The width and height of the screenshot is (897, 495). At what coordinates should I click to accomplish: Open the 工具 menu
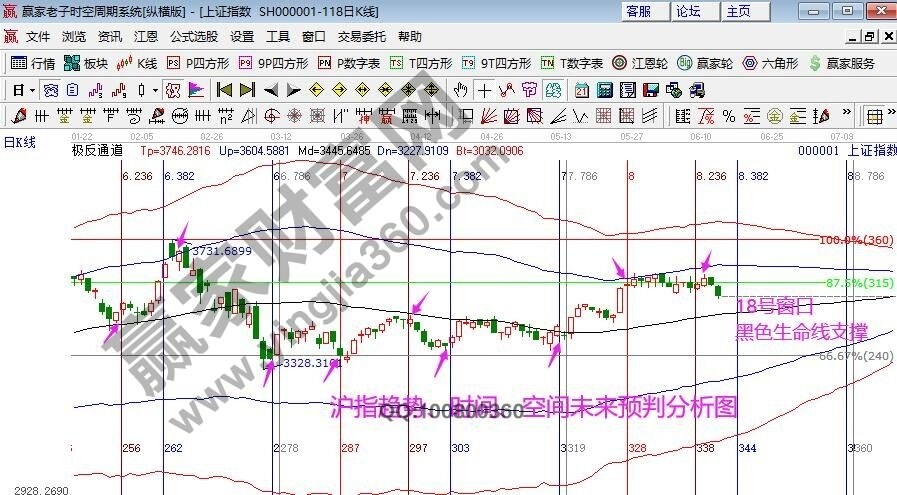pos(278,37)
